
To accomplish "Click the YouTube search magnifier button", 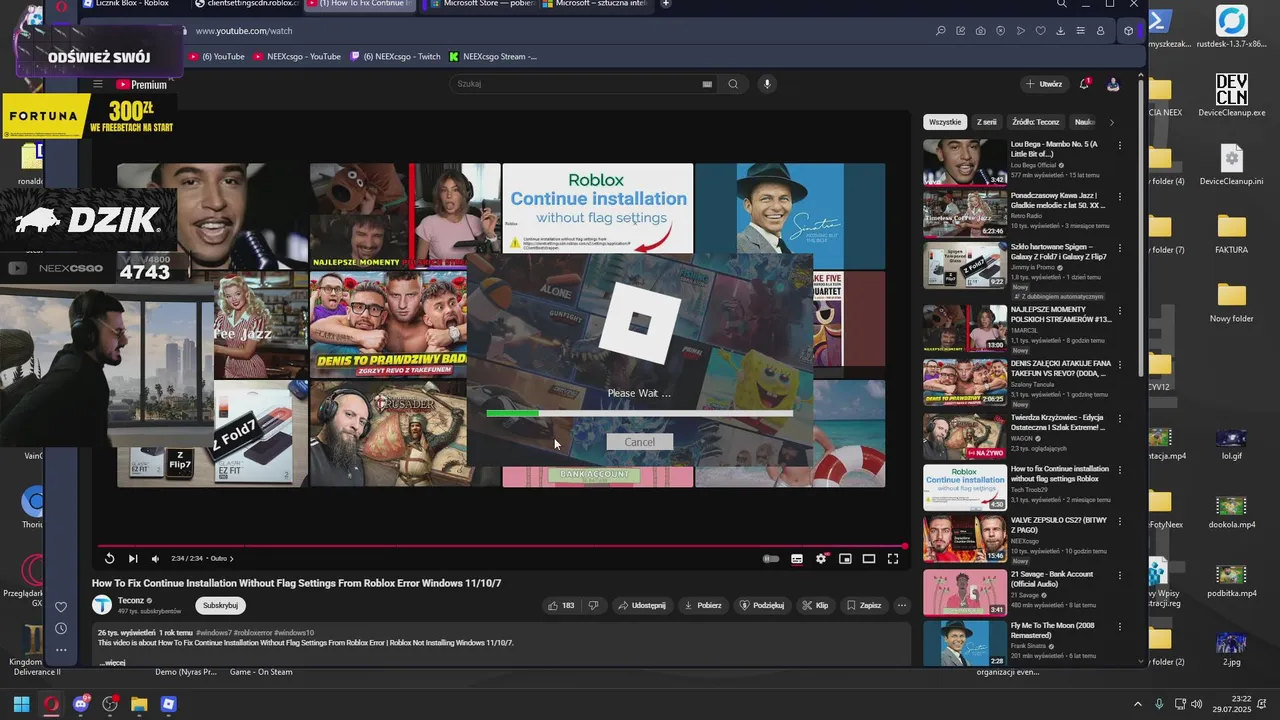I will [733, 84].
